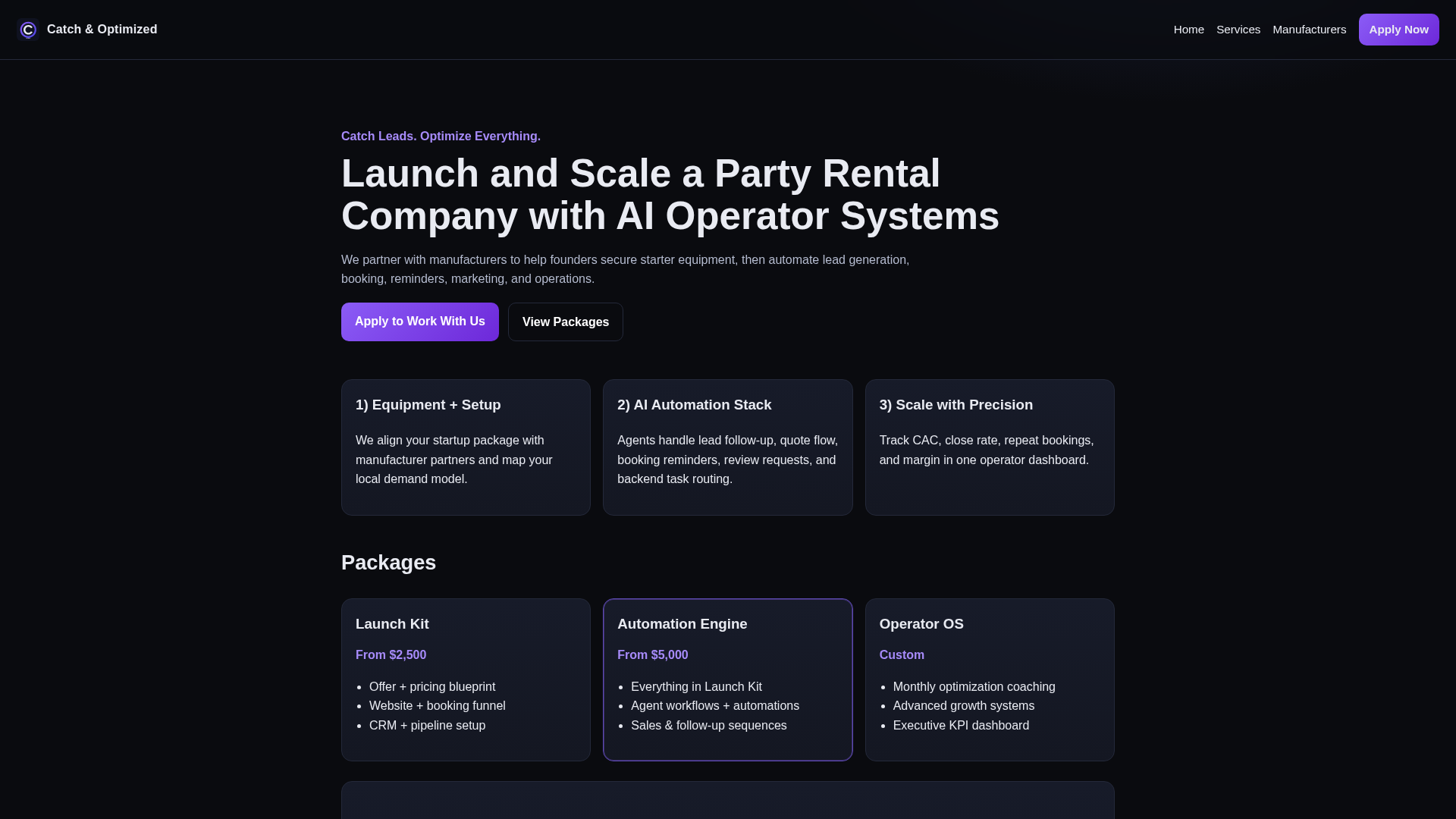Click CRM + pipeline setup item
This screenshot has height=819, width=1456.
tap(427, 726)
